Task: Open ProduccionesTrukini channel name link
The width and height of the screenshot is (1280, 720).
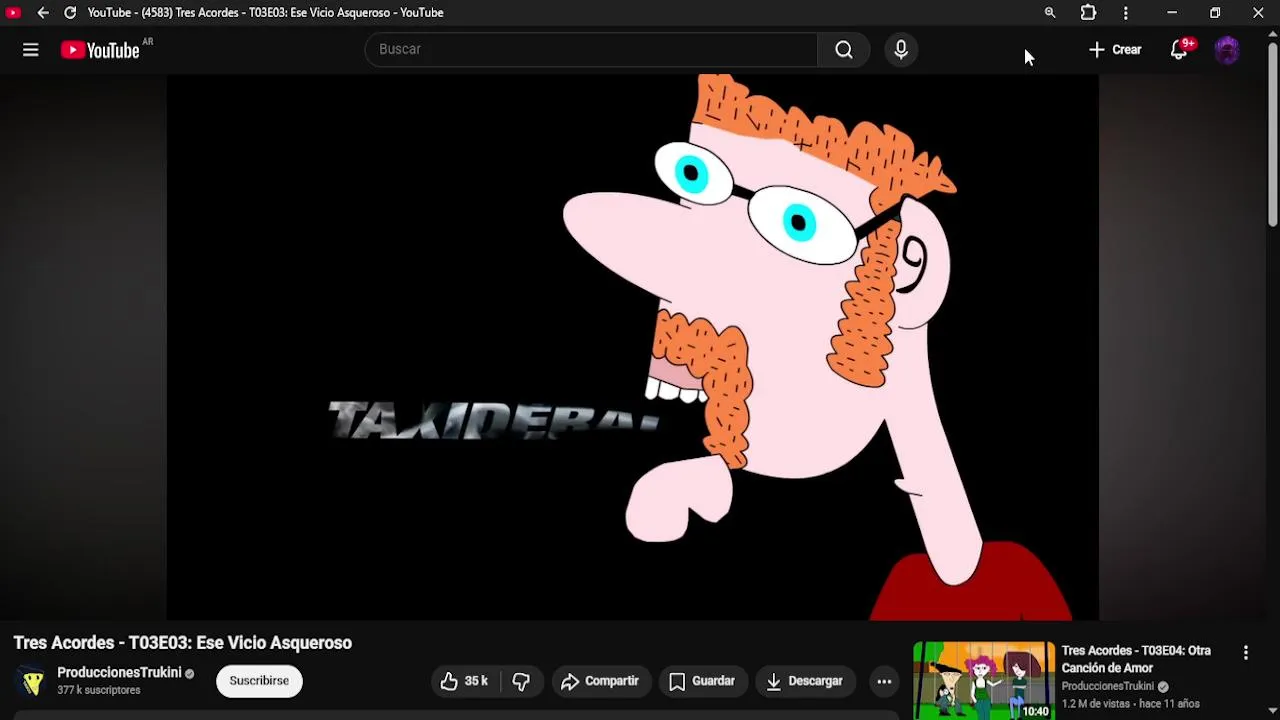Action: click(x=119, y=673)
